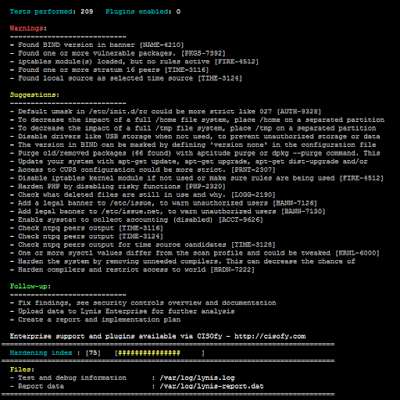The width and height of the screenshot is (400, 400).
Task: Click 'Upload data to Lynis Enterprise' line
Action: tap(122, 311)
